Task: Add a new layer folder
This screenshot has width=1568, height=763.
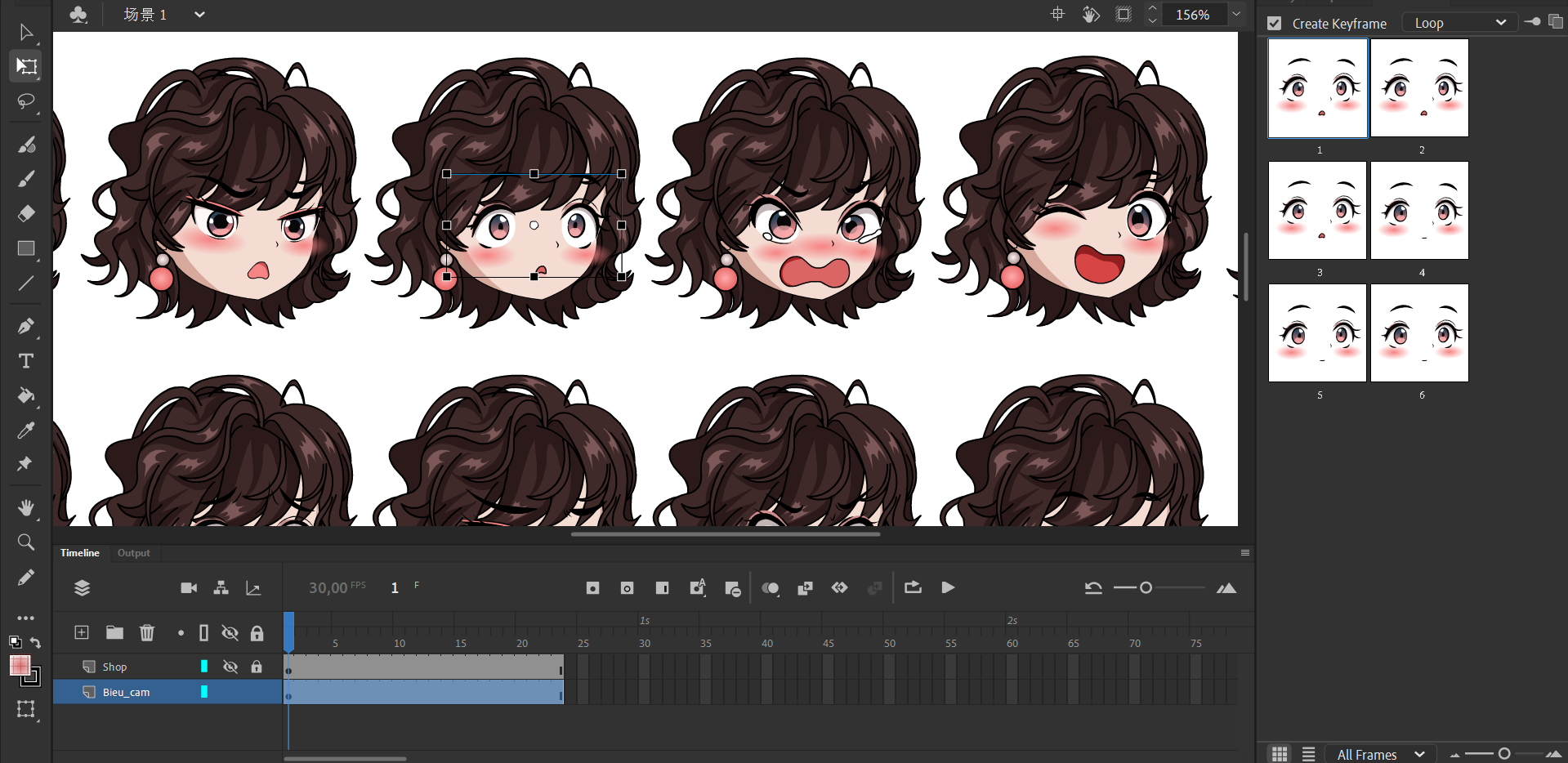Action: click(x=114, y=633)
